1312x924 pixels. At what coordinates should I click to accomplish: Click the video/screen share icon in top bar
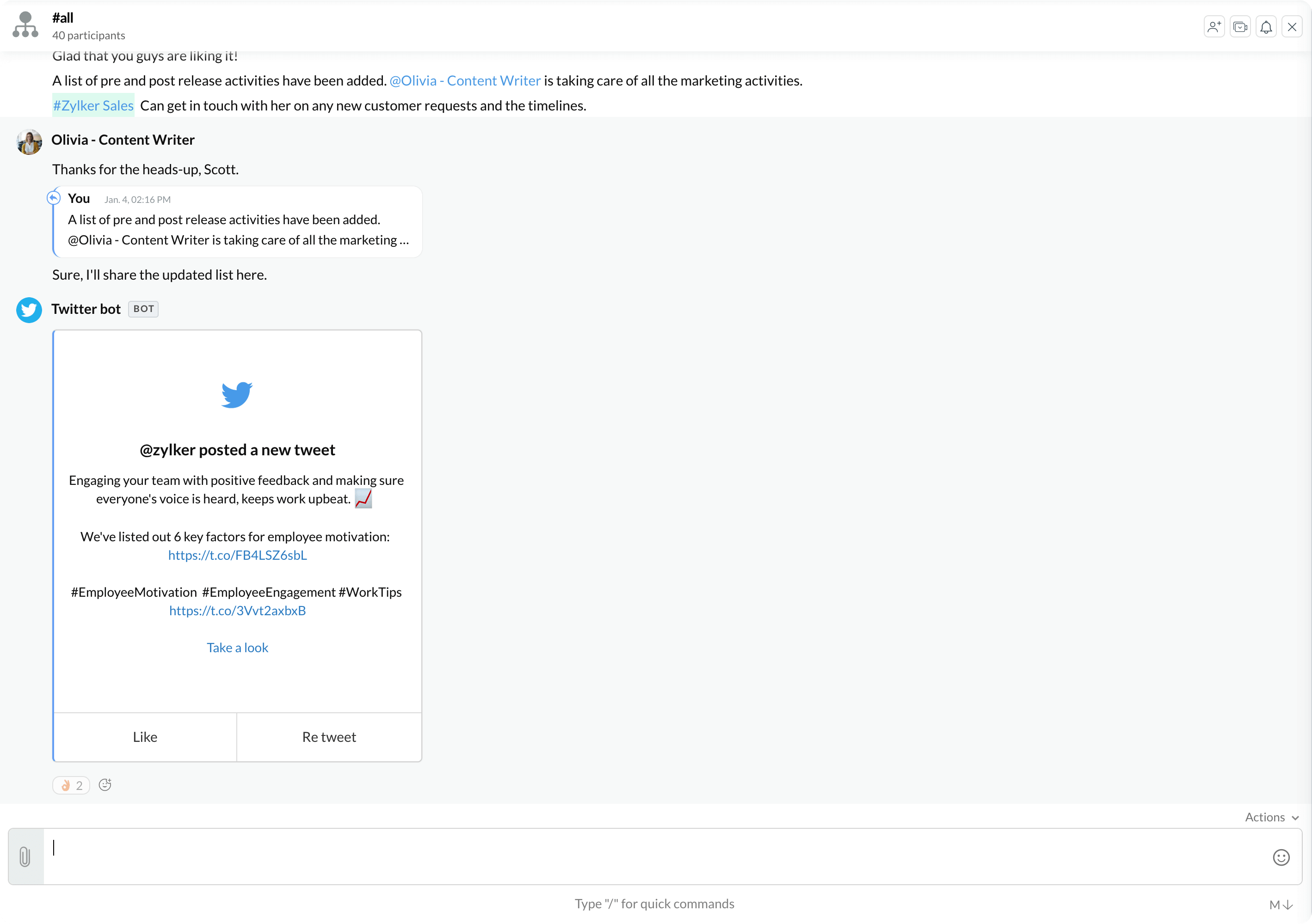click(x=1240, y=27)
